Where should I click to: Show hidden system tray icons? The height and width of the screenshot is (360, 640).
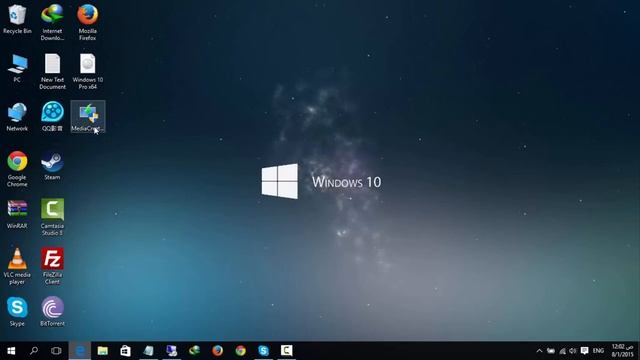[x=539, y=351]
